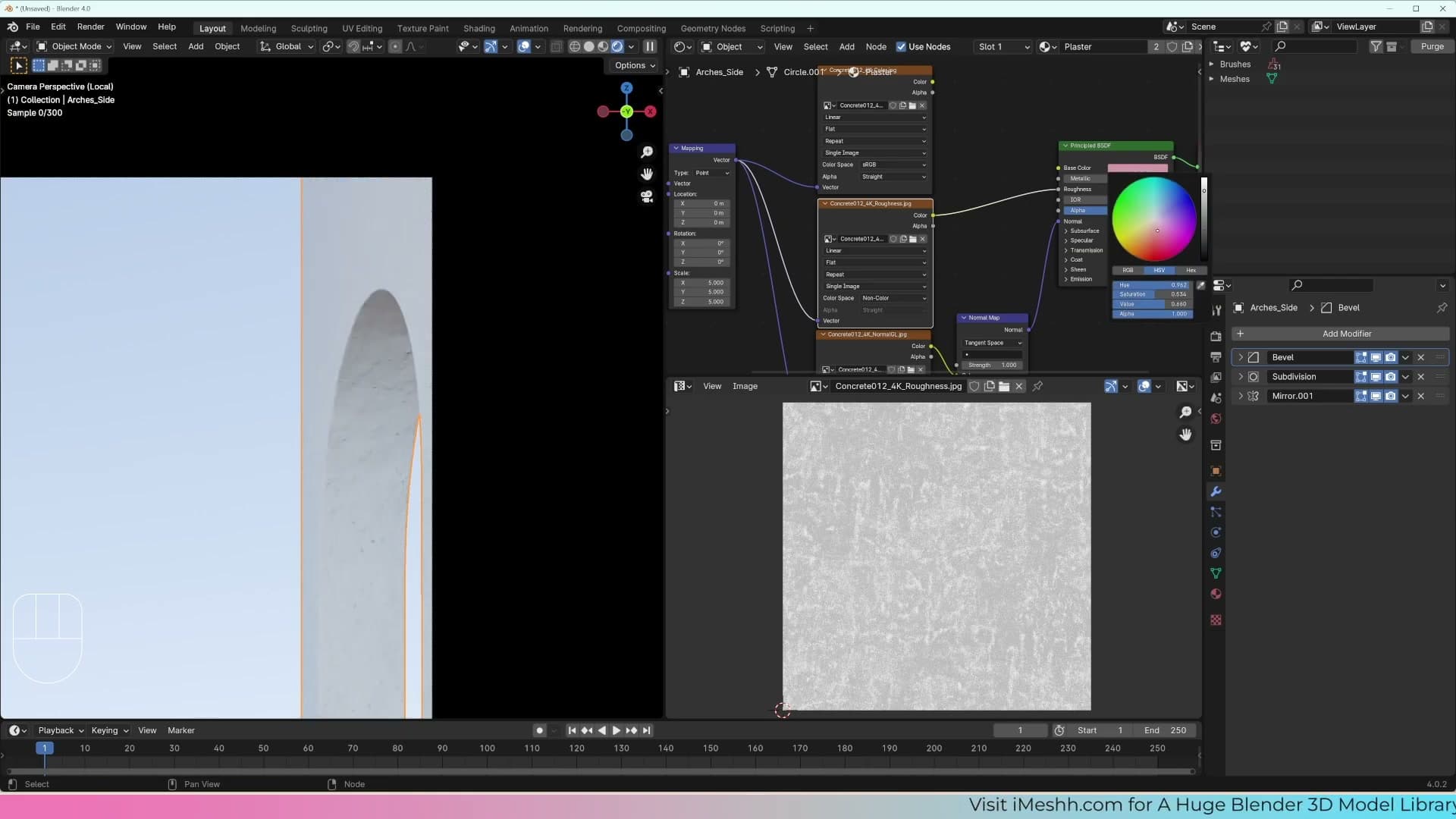This screenshot has width=1456, height=819.
Task: Pin the modifier properties panel
Action: (x=1442, y=308)
